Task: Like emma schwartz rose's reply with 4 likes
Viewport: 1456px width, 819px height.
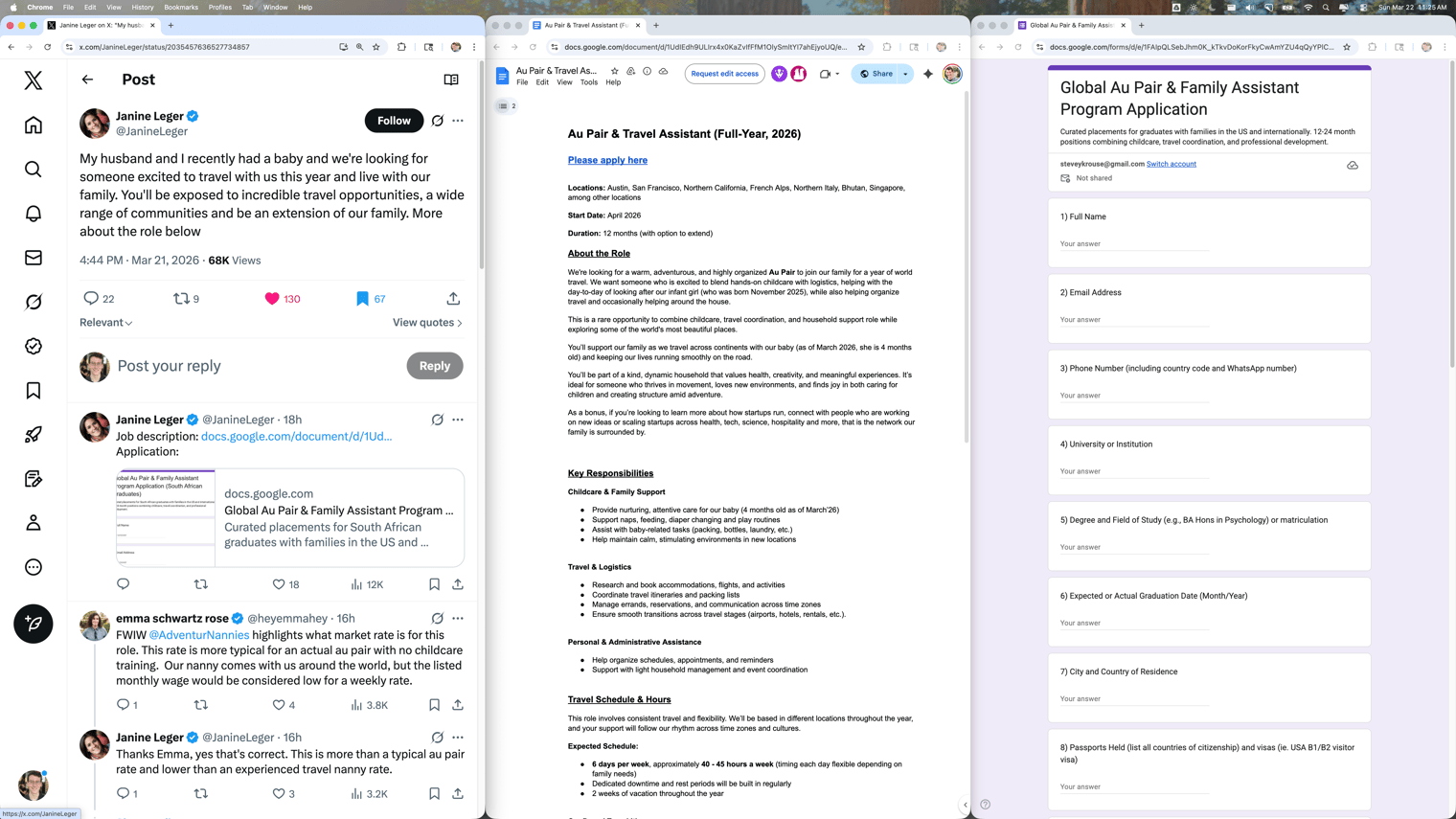Action: (x=279, y=705)
